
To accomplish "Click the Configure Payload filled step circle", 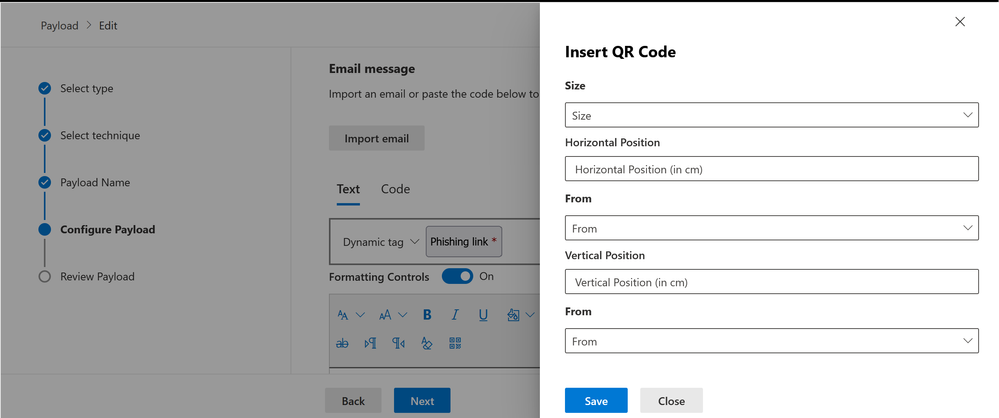I will [x=44, y=229].
